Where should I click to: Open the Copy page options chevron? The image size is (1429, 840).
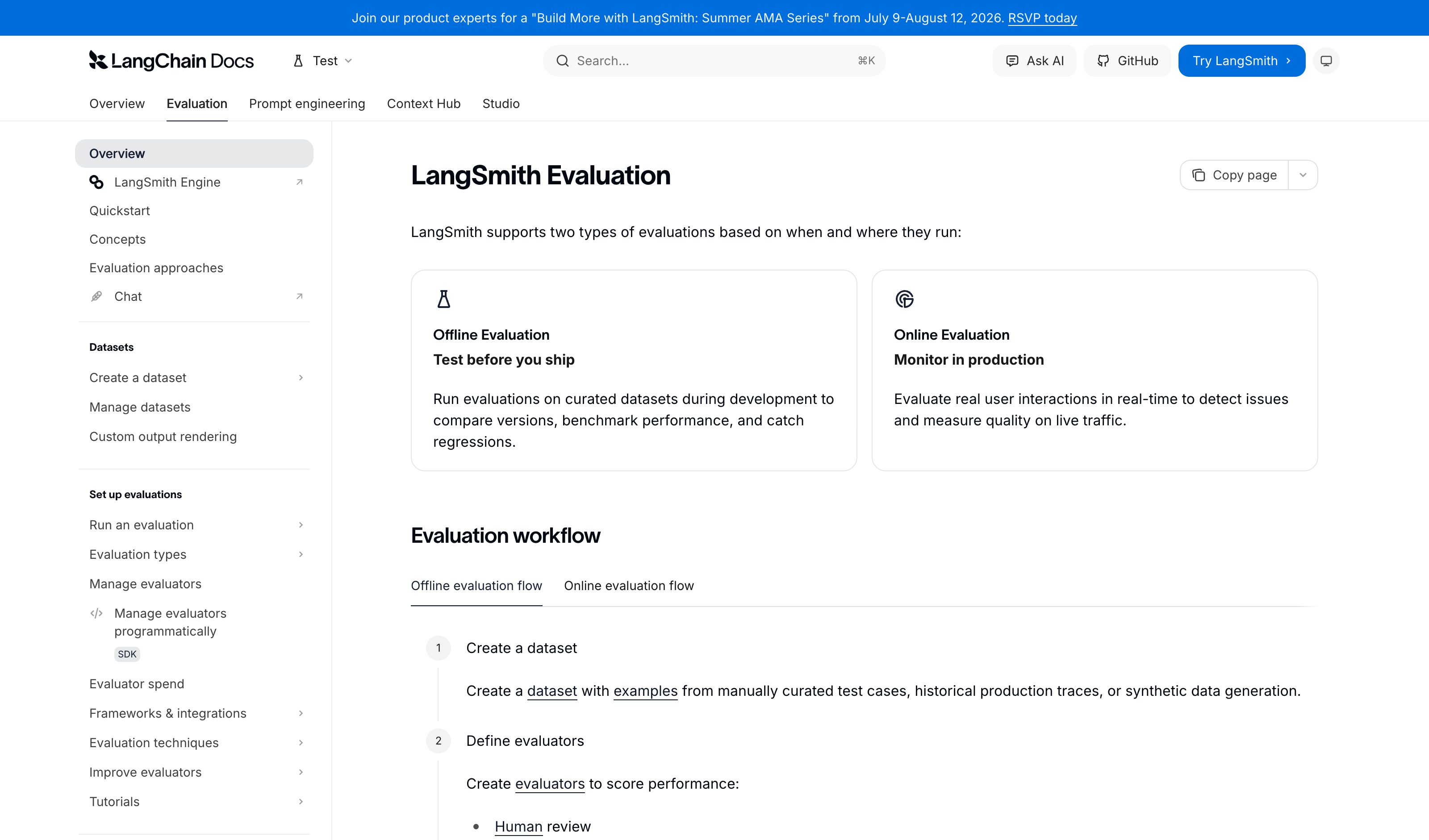[1303, 175]
